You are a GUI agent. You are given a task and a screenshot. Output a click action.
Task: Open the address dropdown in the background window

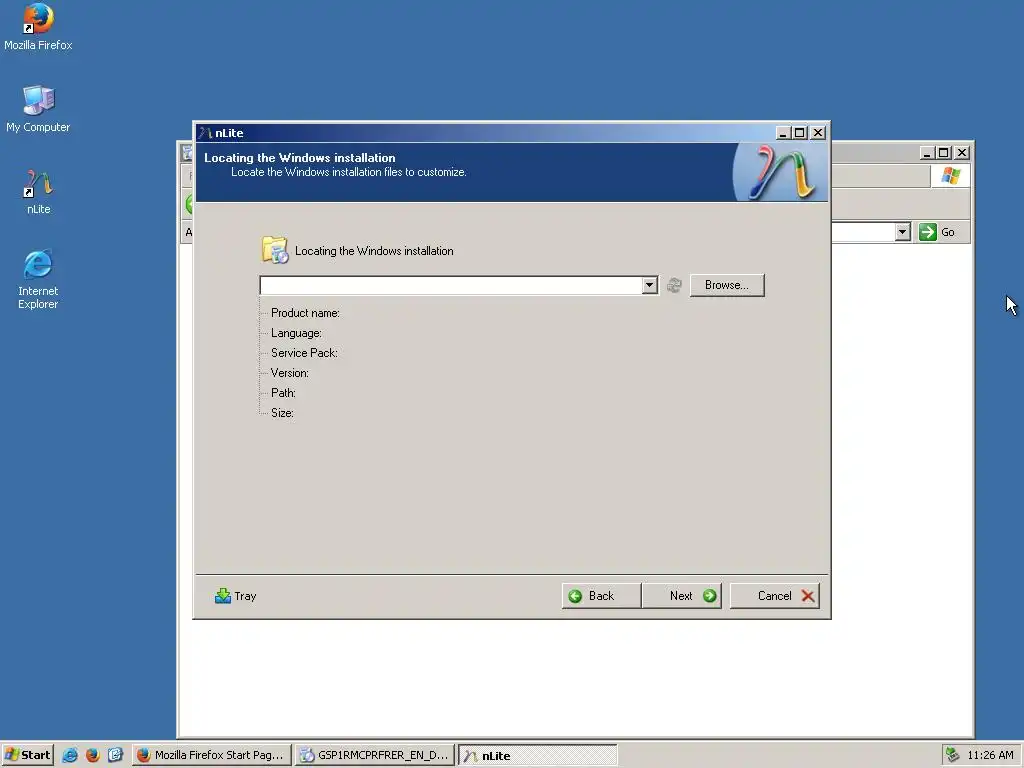(903, 232)
